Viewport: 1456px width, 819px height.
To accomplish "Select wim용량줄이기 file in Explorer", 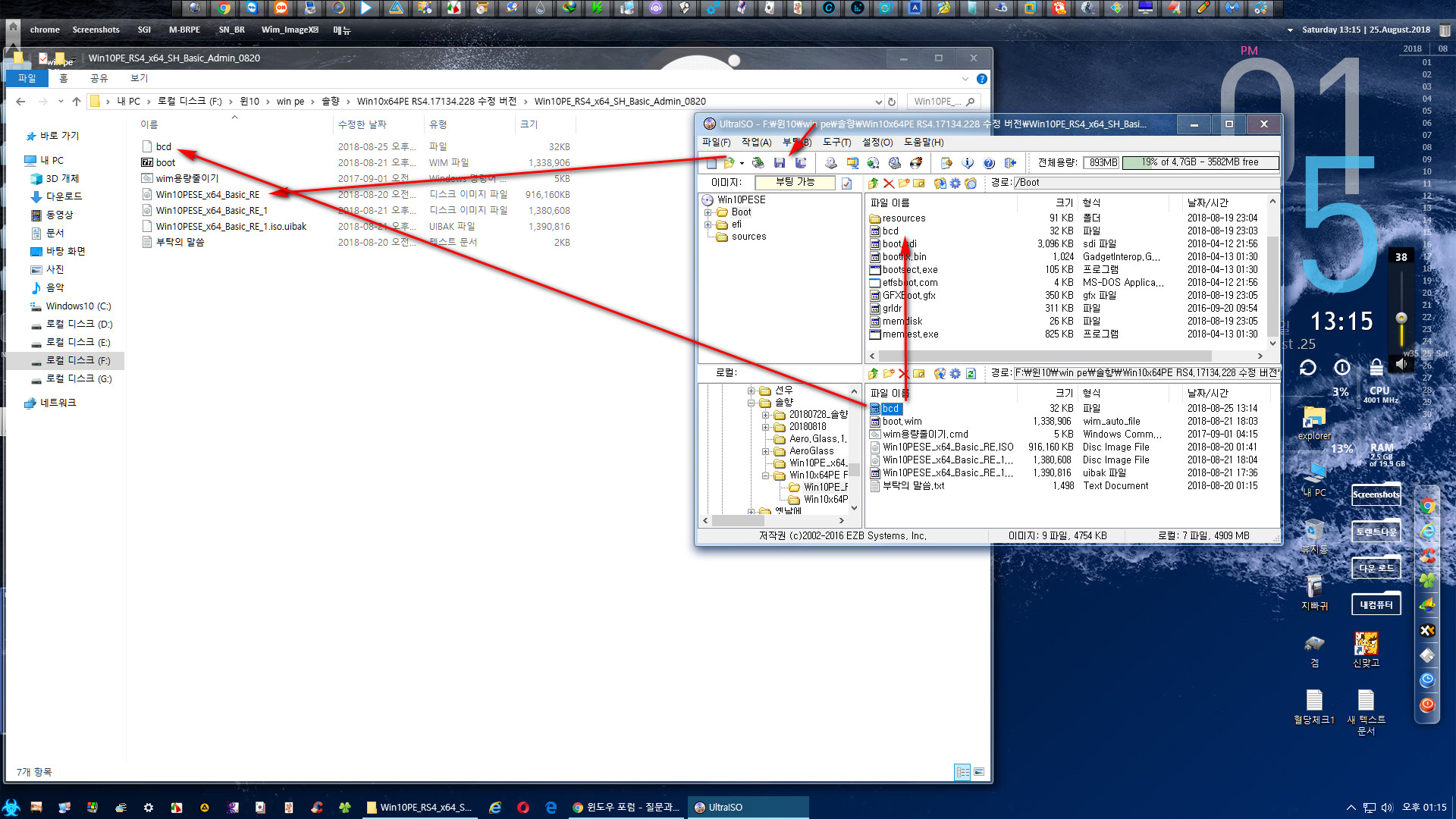I will tap(187, 179).
